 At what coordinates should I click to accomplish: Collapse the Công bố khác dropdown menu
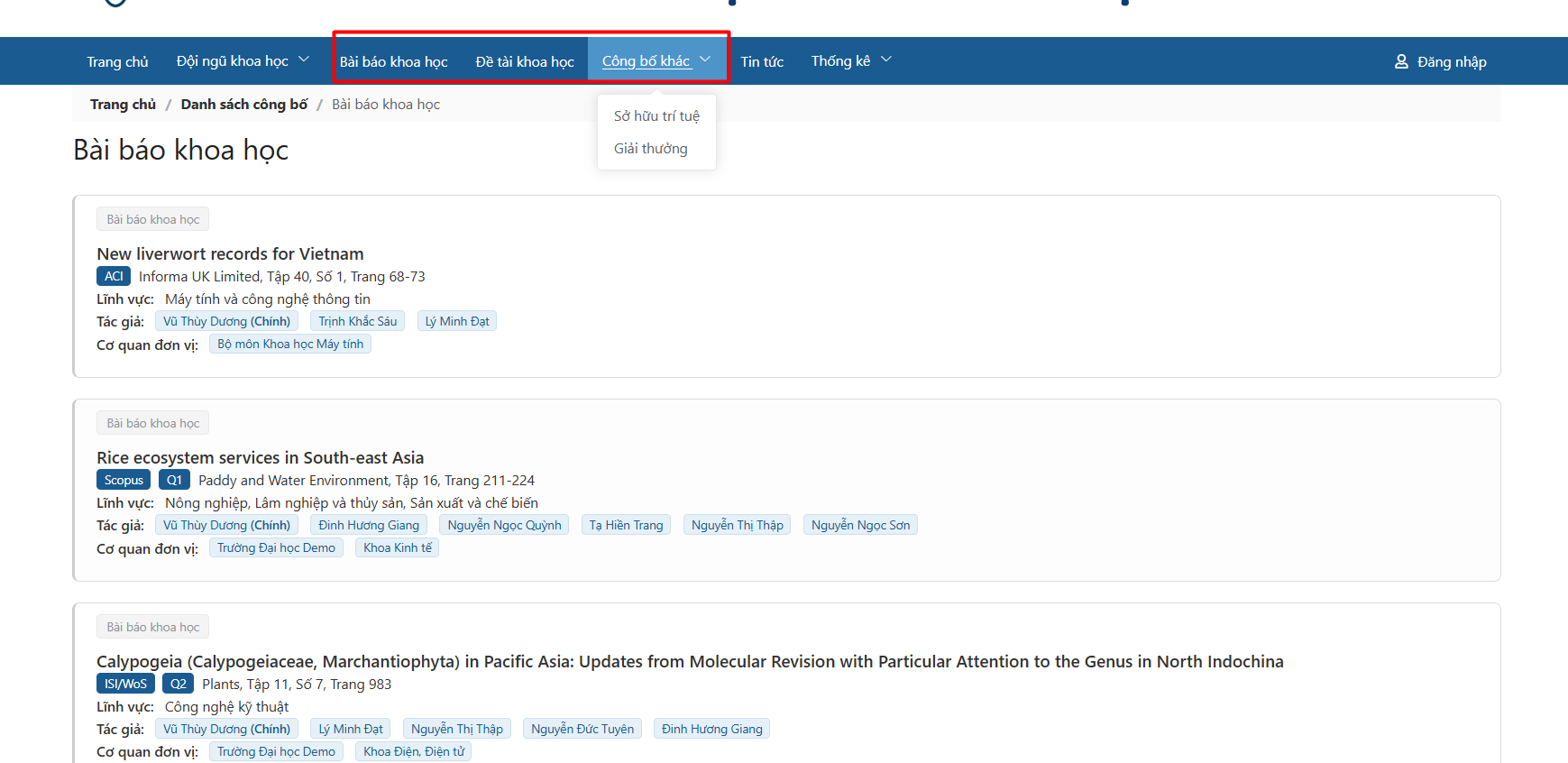click(656, 61)
